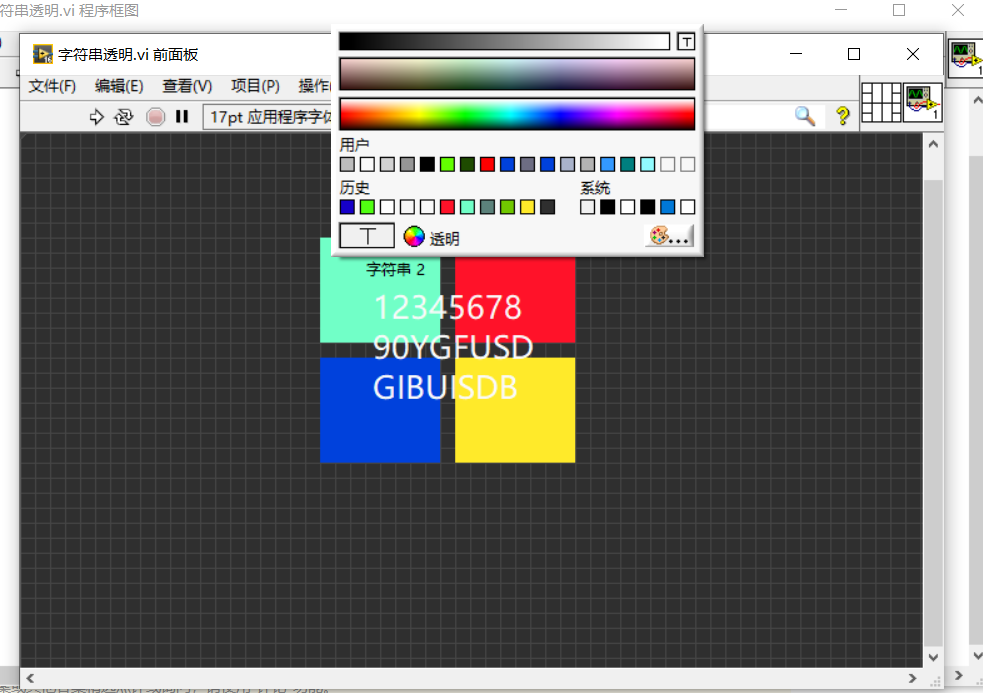Click the horizontal scrollbar left arrow
Image resolution: width=983 pixels, height=693 pixels.
click(x=30, y=678)
